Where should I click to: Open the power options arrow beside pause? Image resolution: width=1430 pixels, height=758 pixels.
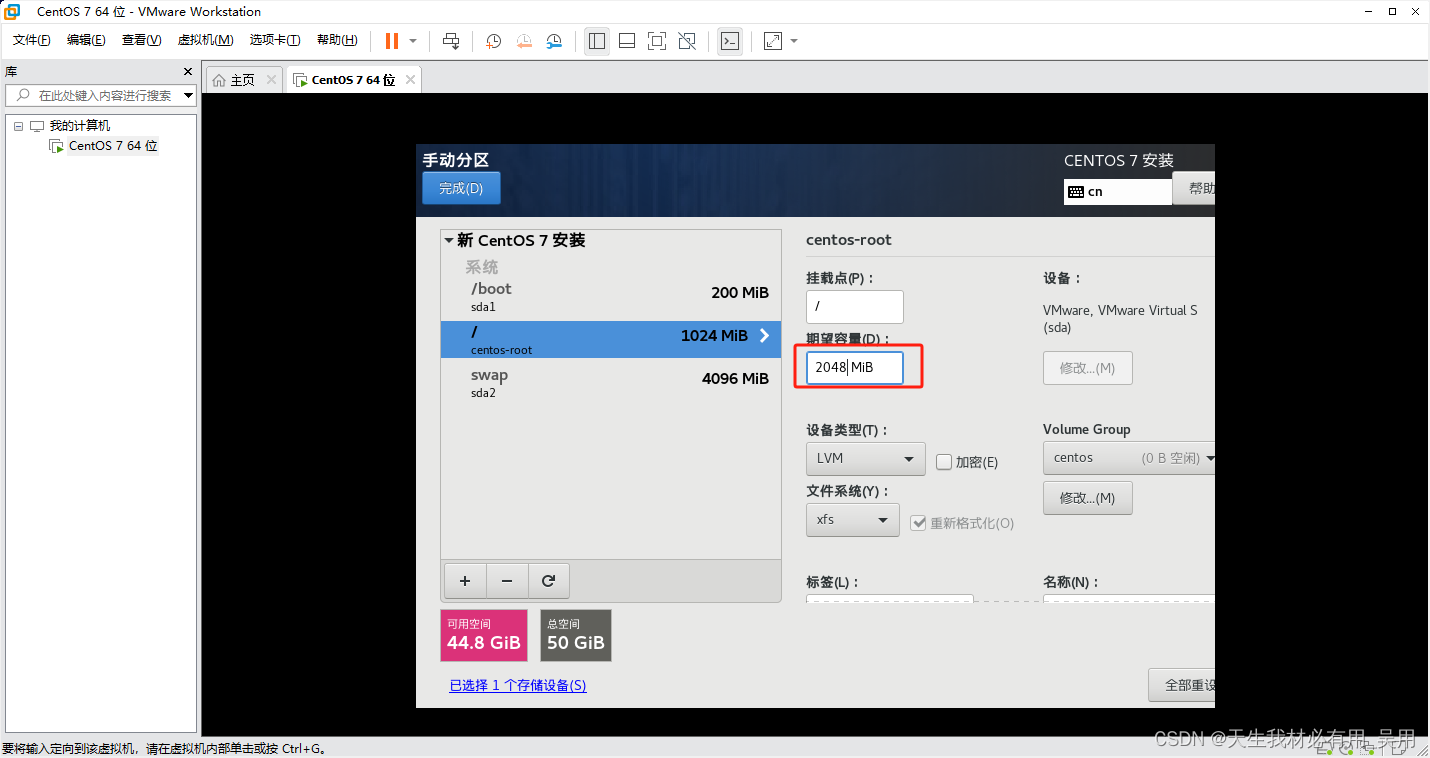(x=413, y=41)
